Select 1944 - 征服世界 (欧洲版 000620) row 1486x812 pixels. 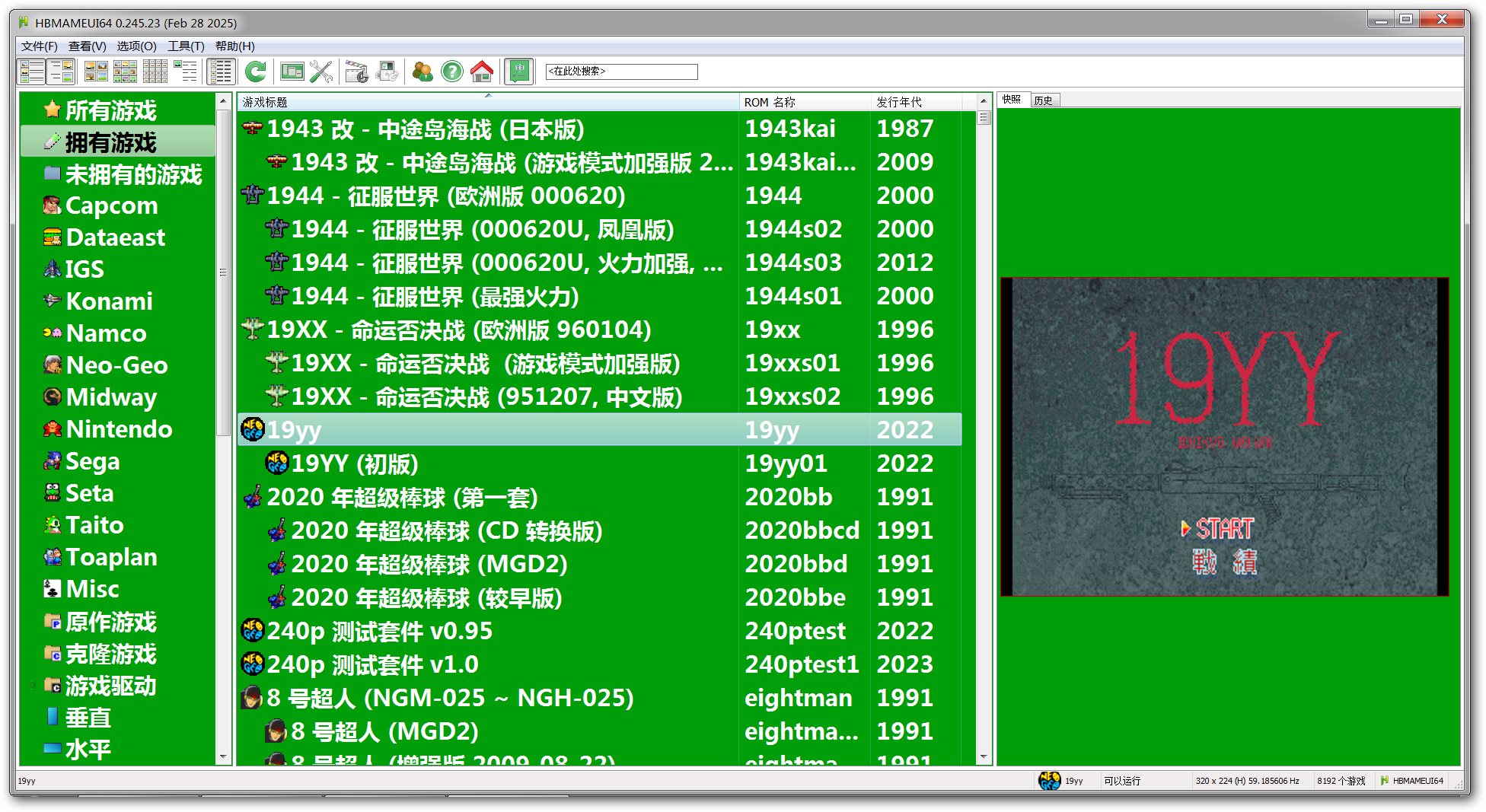point(600,196)
